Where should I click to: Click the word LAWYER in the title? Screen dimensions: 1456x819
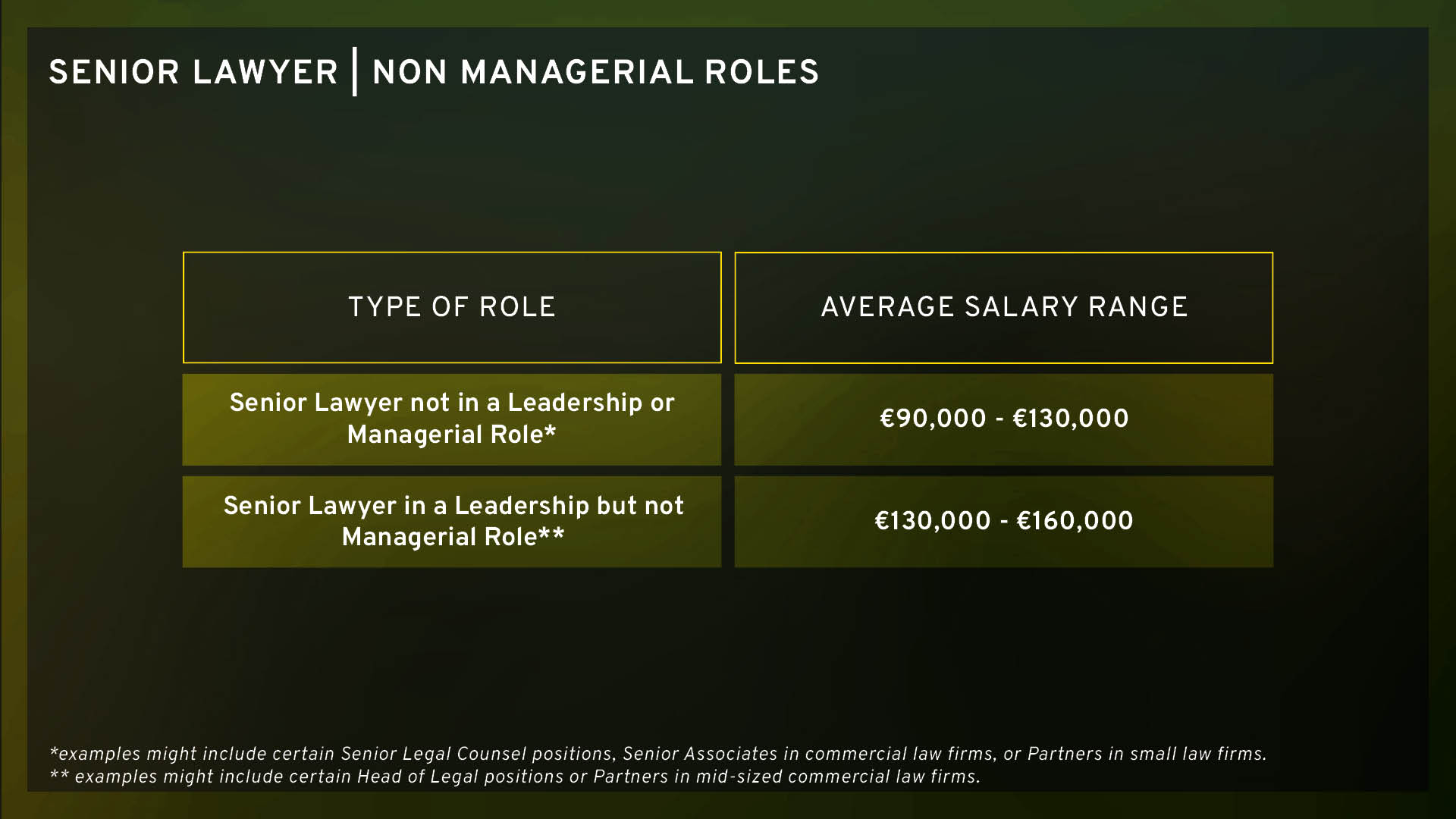click(265, 73)
